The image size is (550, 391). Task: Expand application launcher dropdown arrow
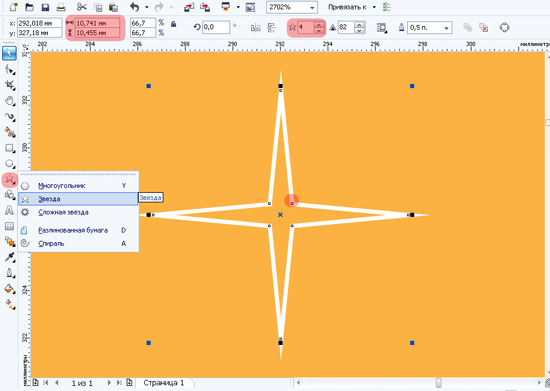click(x=238, y=7)
